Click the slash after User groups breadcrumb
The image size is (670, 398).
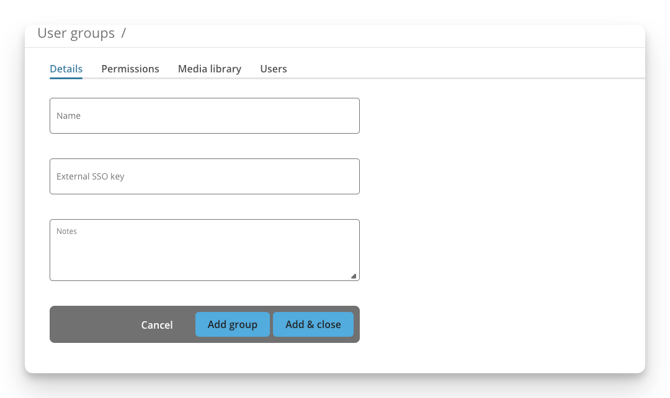click(x=123, y=33)
